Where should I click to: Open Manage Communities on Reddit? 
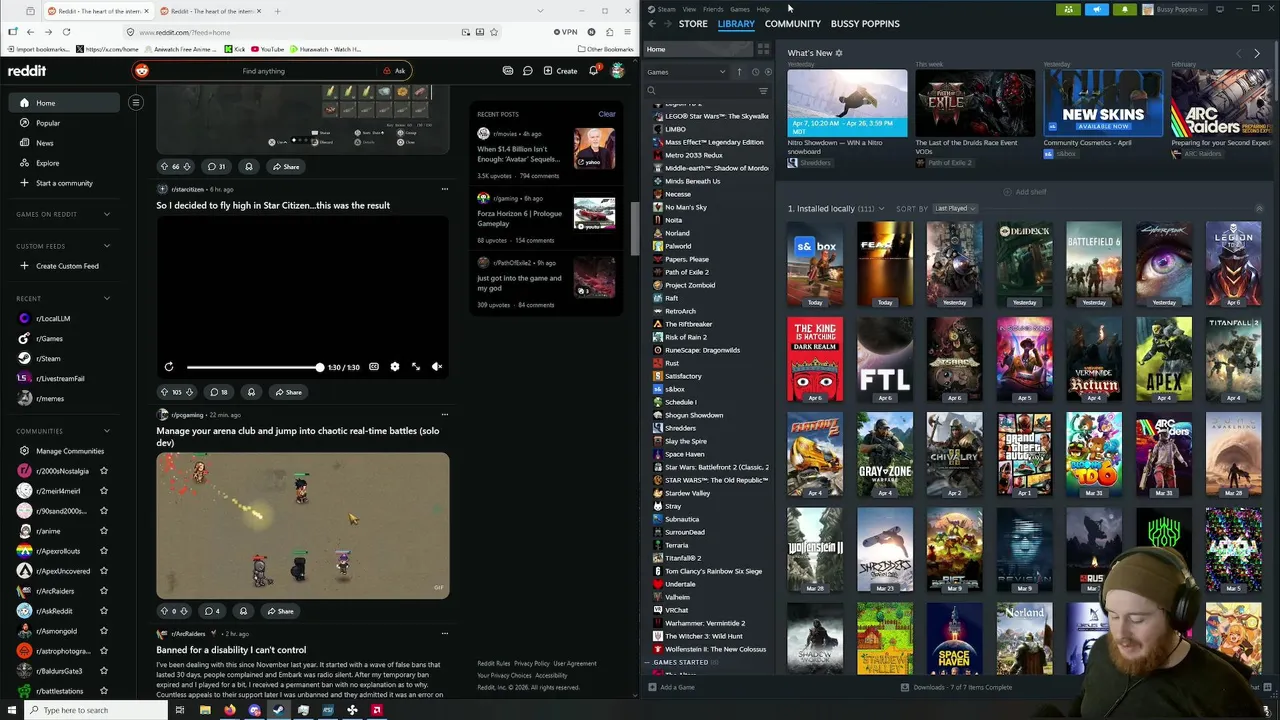point(70,451)
